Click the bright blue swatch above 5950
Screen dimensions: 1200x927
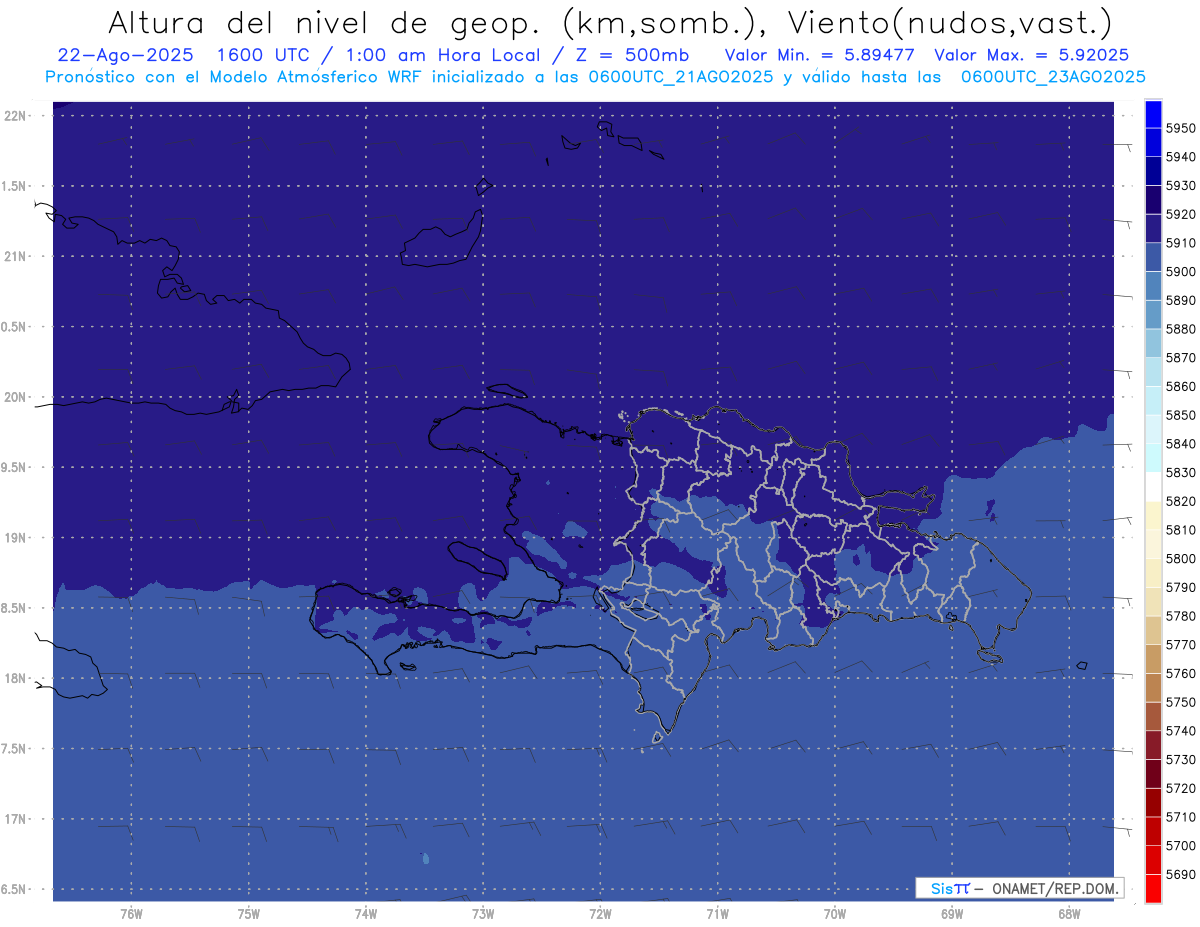[x=1153, y=114]
